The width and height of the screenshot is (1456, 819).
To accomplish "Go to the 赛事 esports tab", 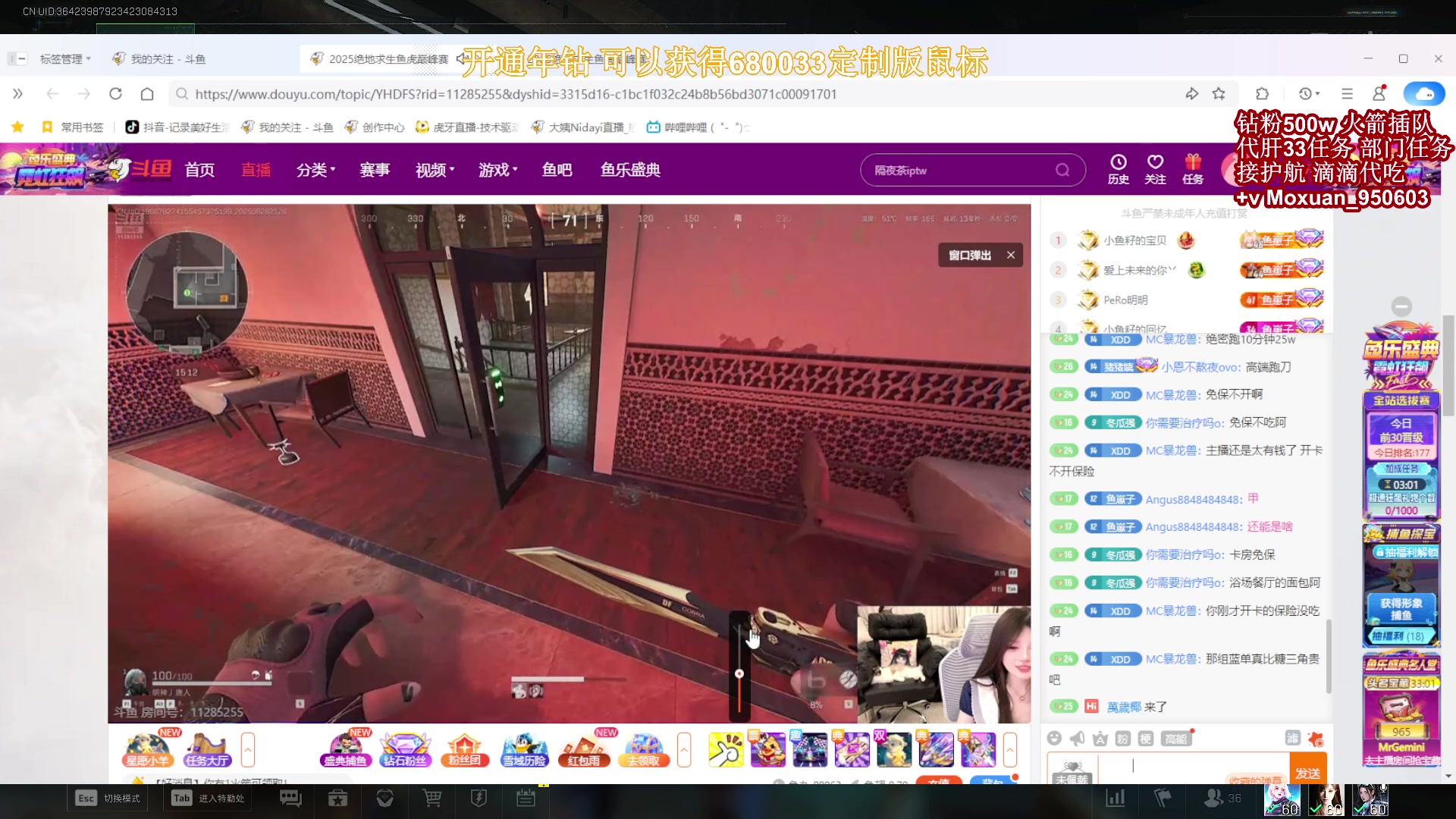I will tap(375, 170).
